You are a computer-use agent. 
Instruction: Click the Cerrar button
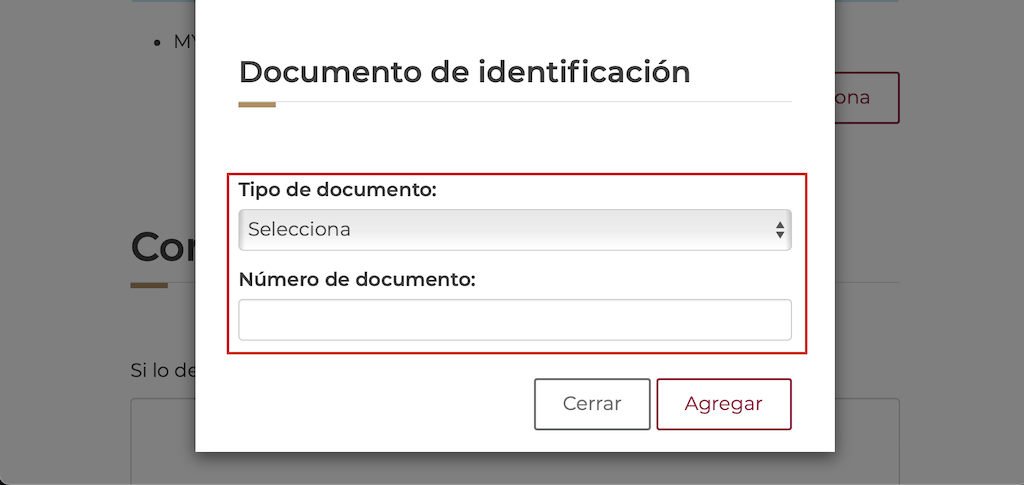[x=592, y=404]
